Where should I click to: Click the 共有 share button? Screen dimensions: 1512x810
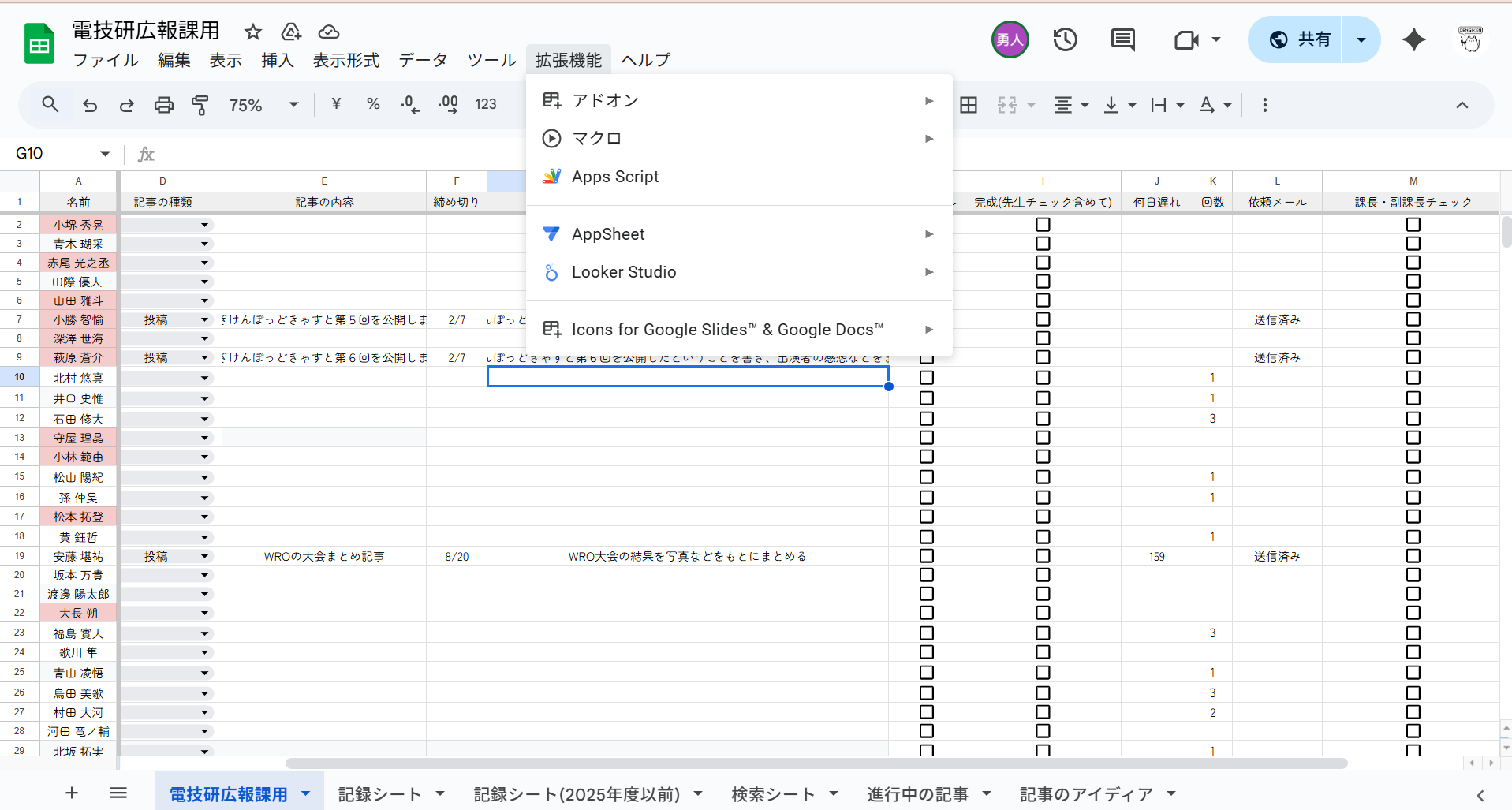pyautogui.click(x=1298, y=39)
